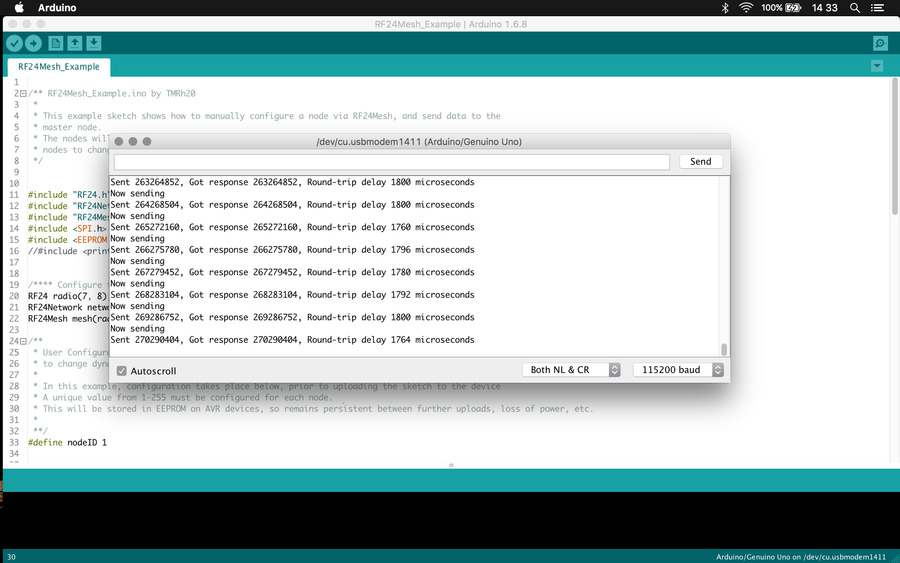This screenshot has width=900, height=563.
Task: Click the line number 30 in status bar
Action: pyautogui.click(x=11, y=557)
